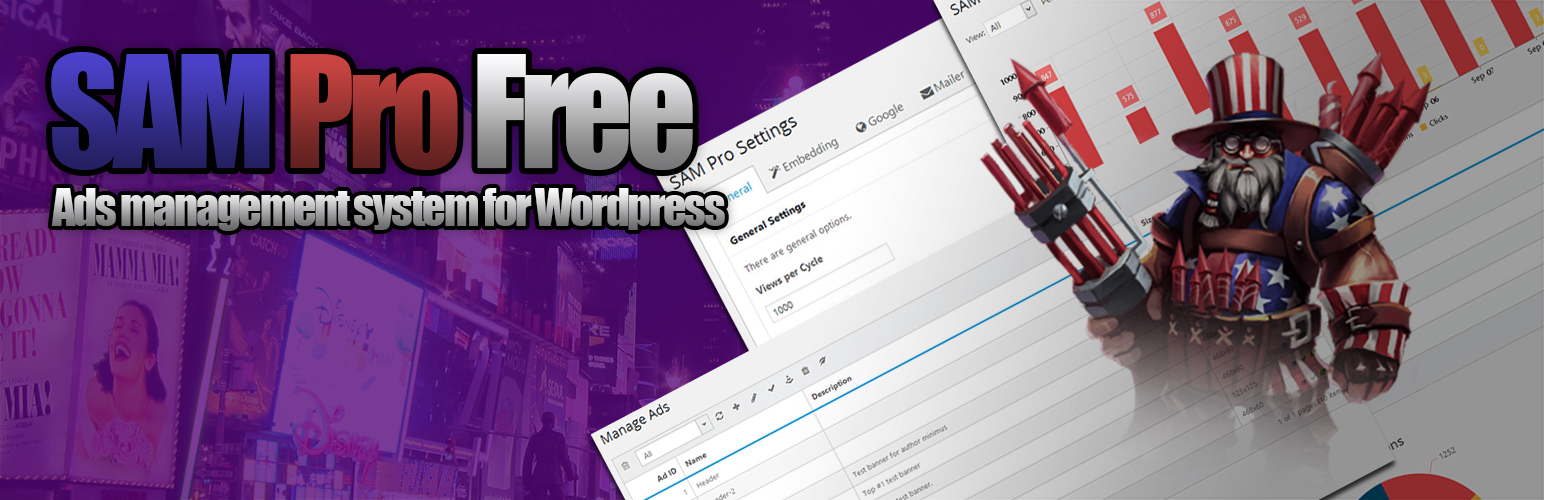Click the checkmark icon in Manage Ads toolbar

click(770, 389)
